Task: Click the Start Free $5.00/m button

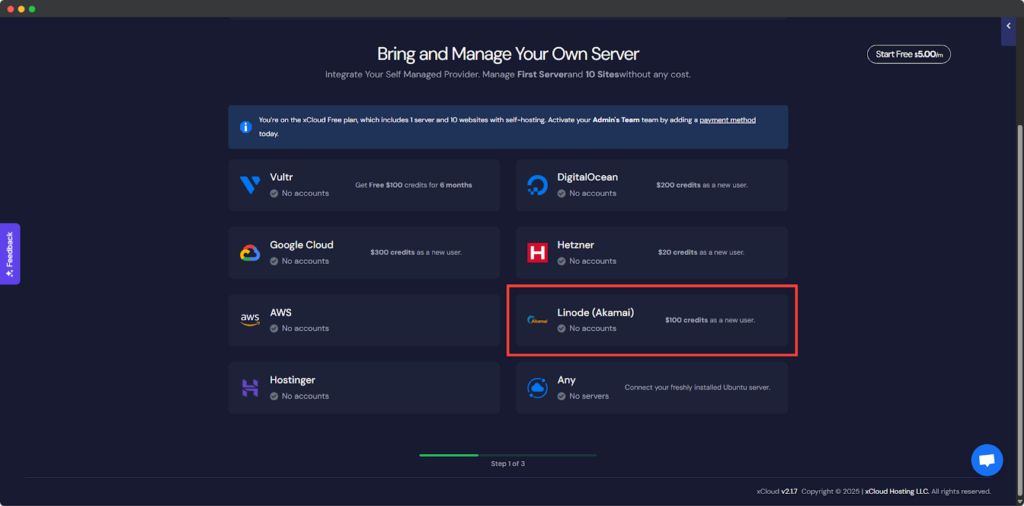Action: (908, 54)
